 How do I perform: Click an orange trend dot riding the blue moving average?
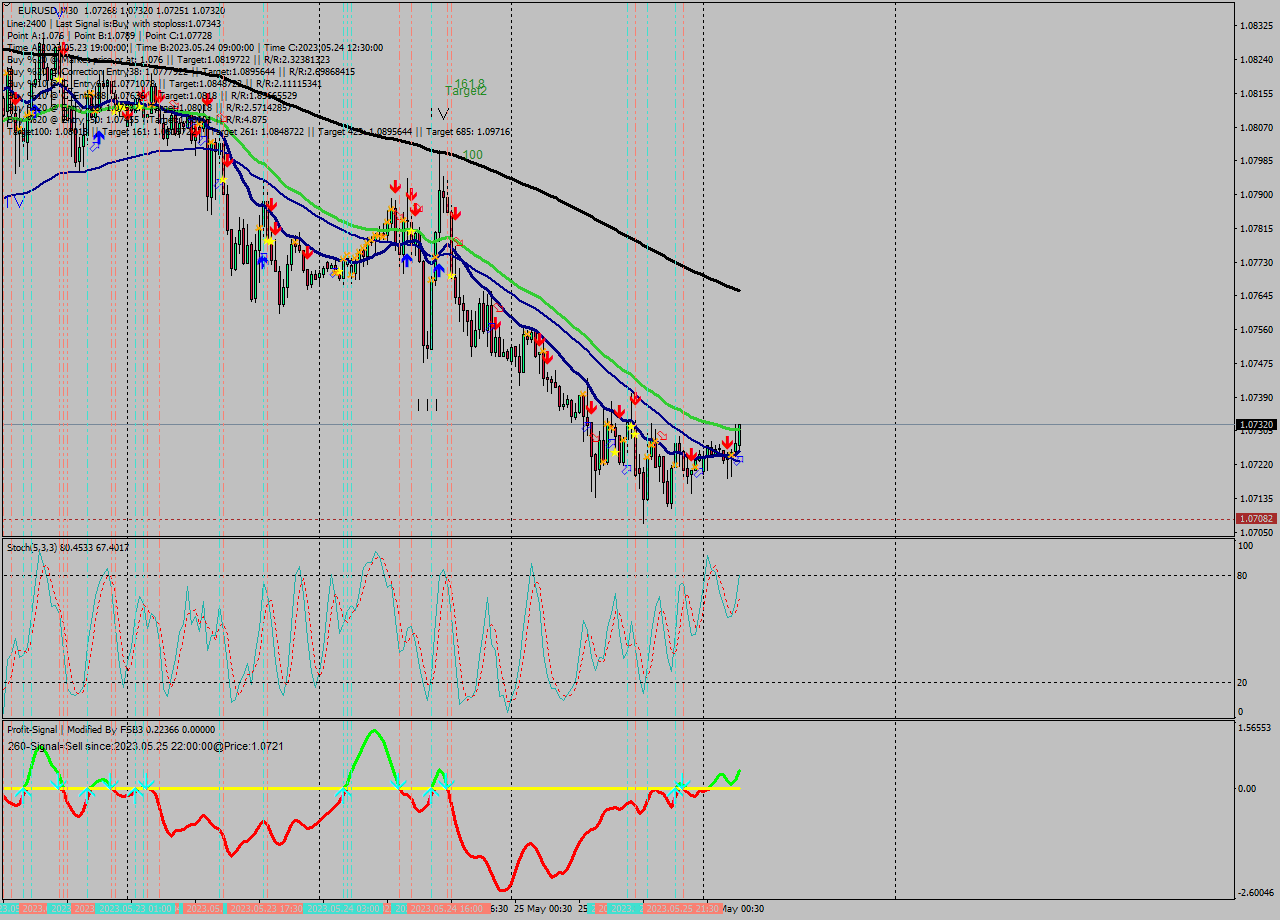click(x=731, y=455)
